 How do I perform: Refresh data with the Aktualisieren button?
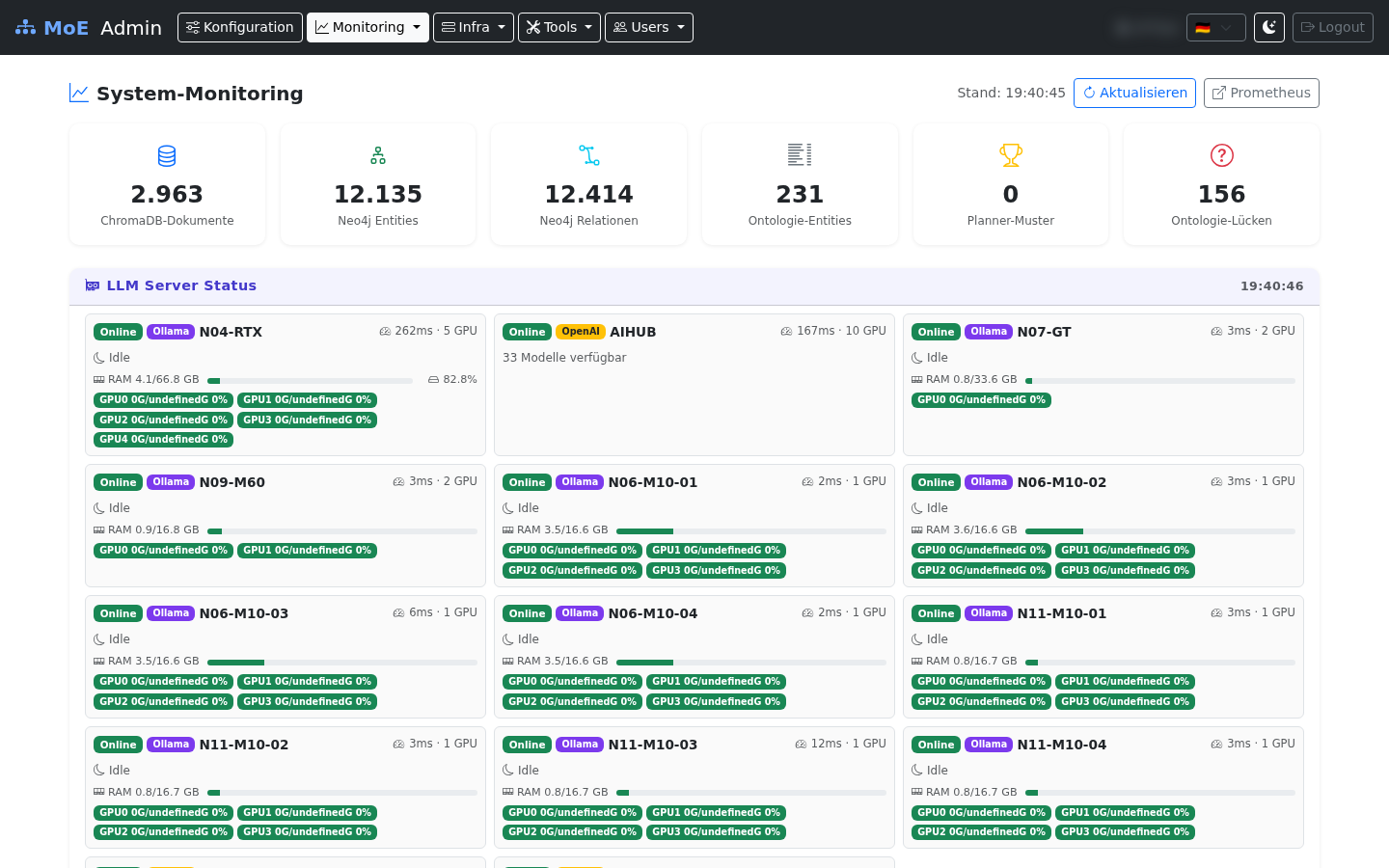click(x=1134, y=93)
